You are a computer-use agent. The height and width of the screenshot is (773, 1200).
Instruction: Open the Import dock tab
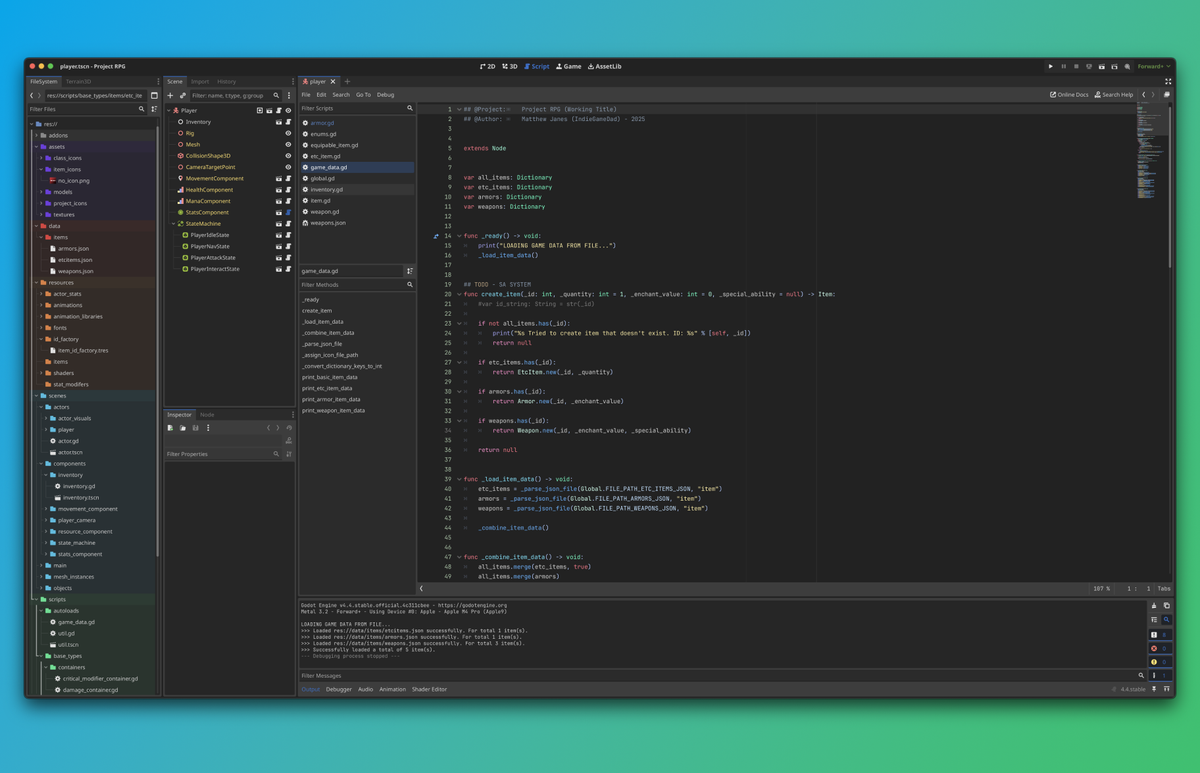click(200, 82)
